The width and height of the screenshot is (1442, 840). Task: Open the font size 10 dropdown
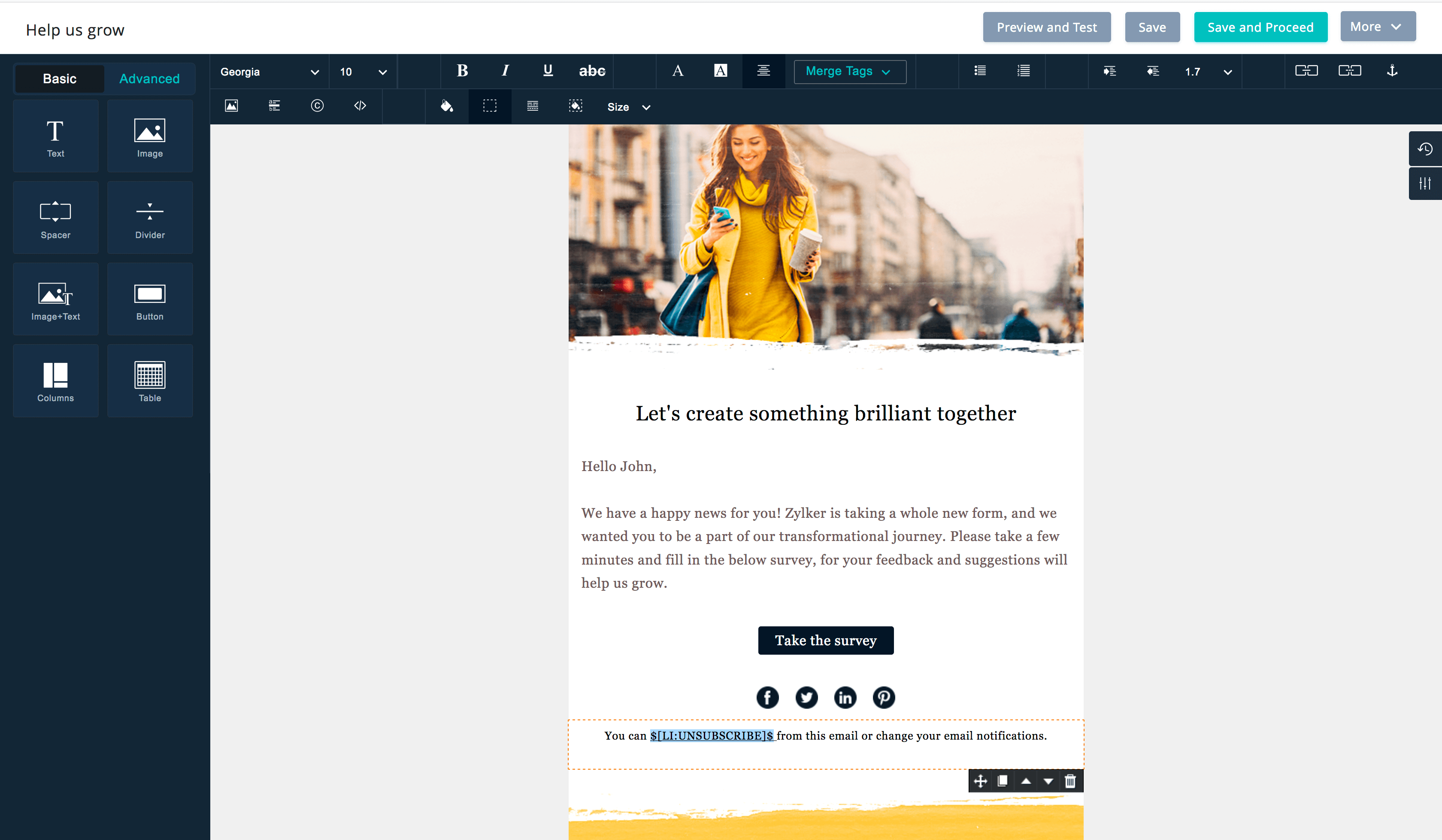364,72
